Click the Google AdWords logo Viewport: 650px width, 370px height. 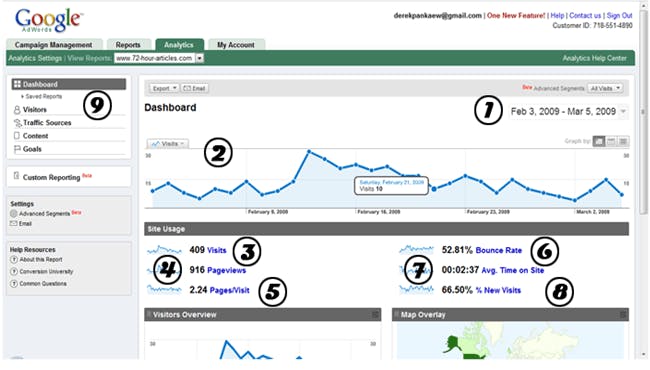tap(49, 20)
